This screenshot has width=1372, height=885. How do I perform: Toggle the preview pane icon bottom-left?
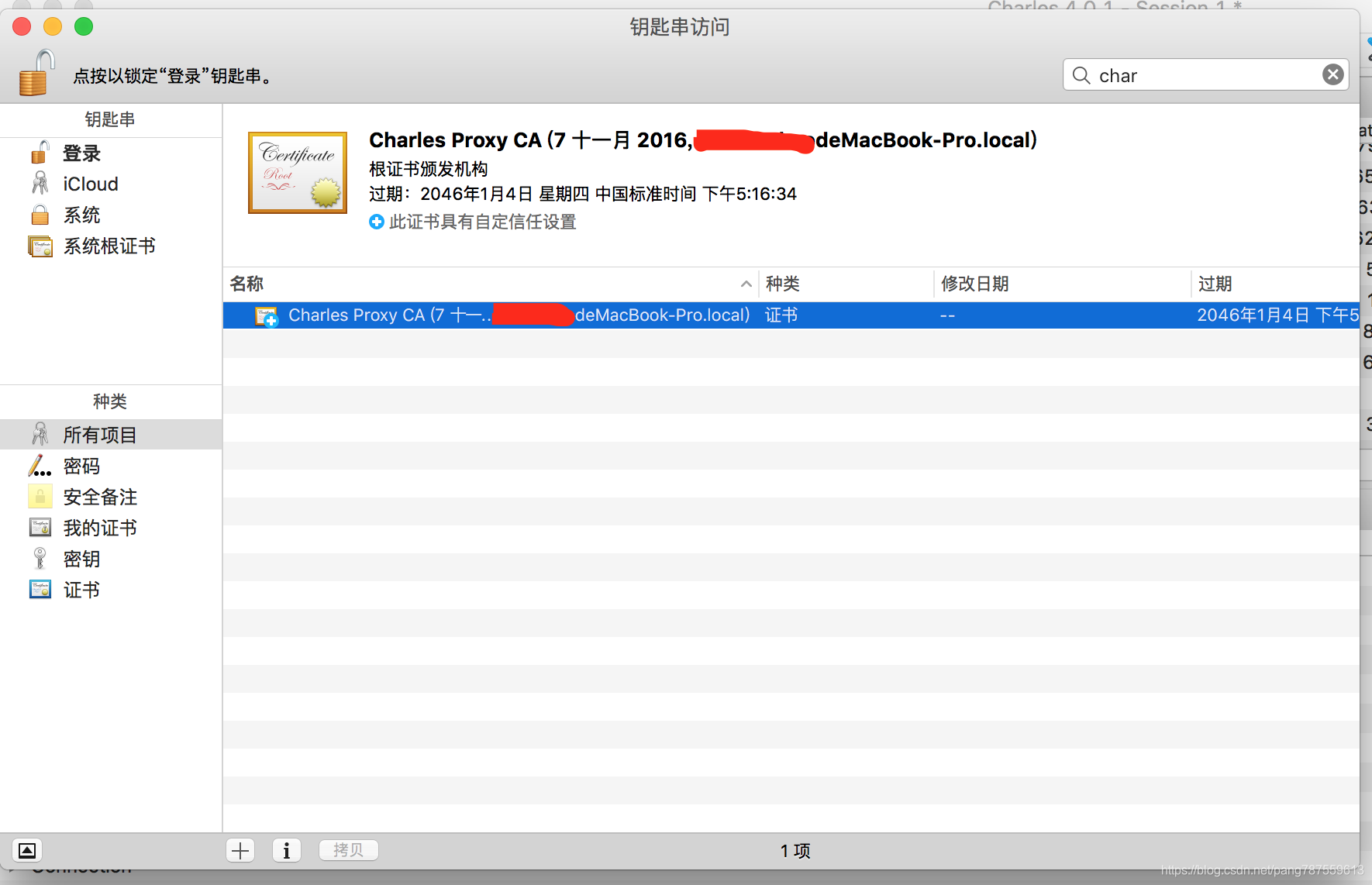point(27,851)
